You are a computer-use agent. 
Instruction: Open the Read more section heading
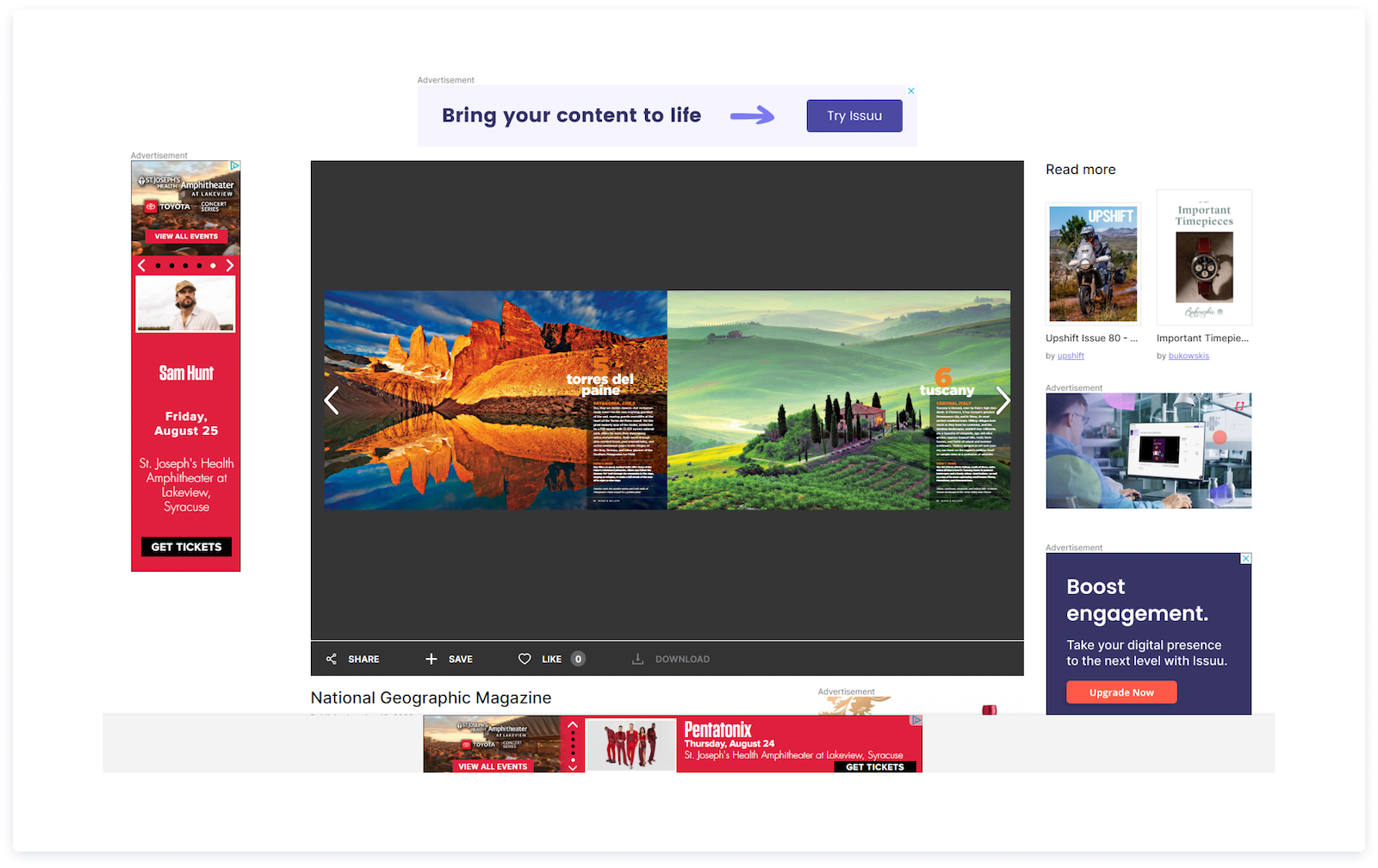coord(1080,169)
